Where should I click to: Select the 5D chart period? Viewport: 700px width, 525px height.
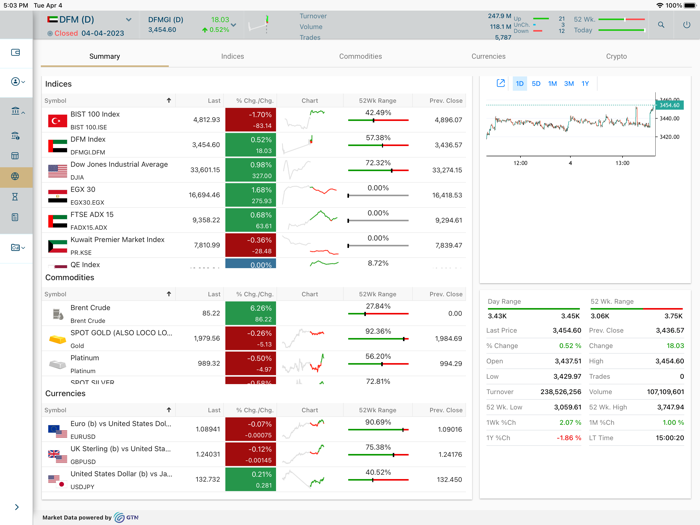tap(536, 83)
